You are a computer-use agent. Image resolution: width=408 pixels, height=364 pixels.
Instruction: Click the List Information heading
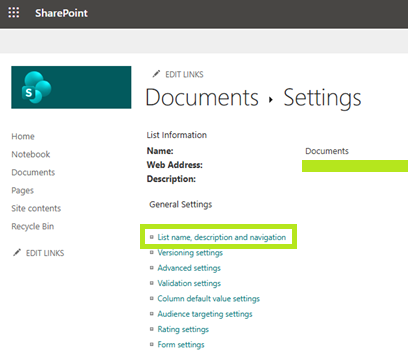[x=177, y=135]
